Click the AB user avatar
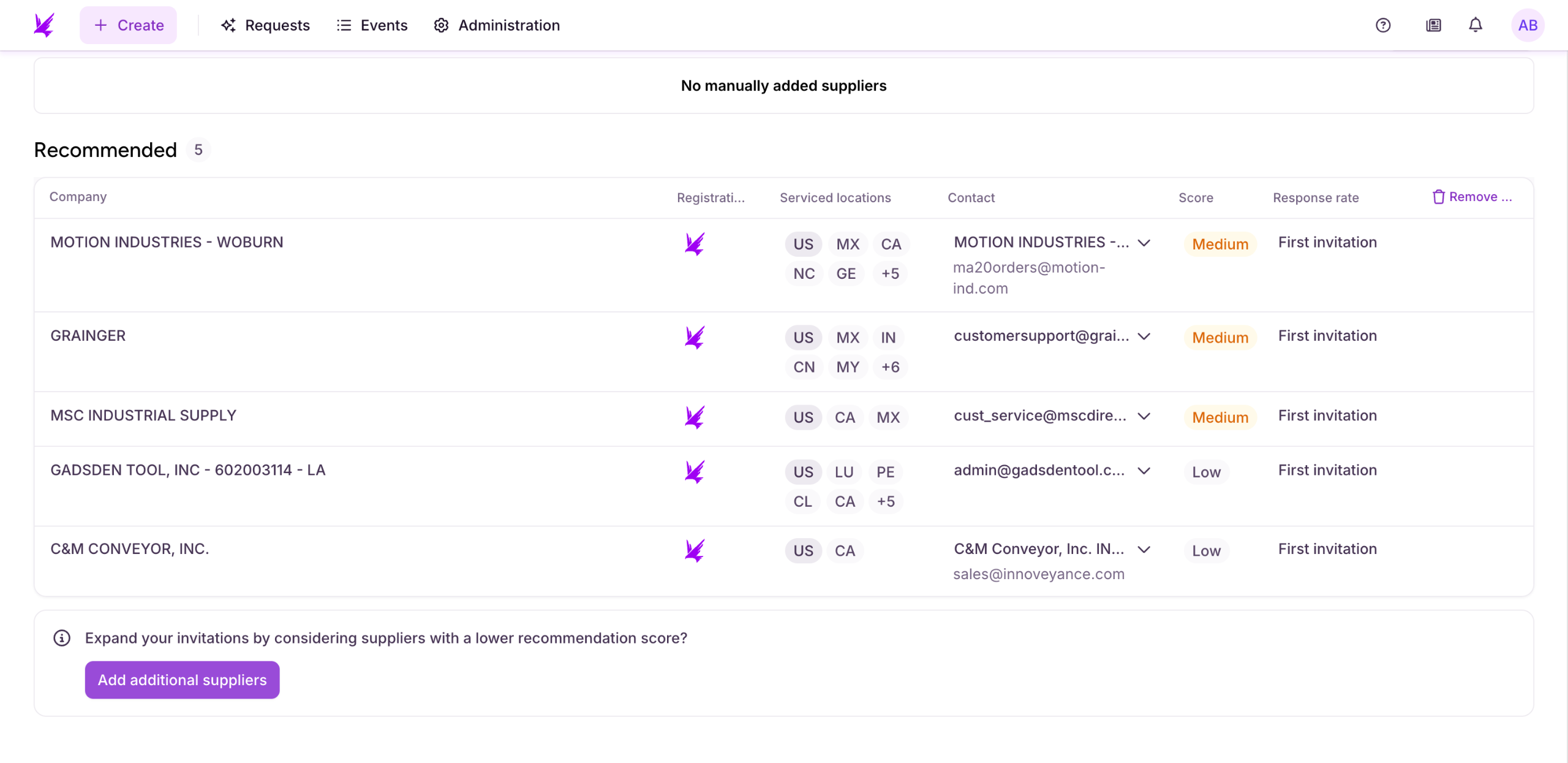1568x763 pixels. pos(1527,25)
